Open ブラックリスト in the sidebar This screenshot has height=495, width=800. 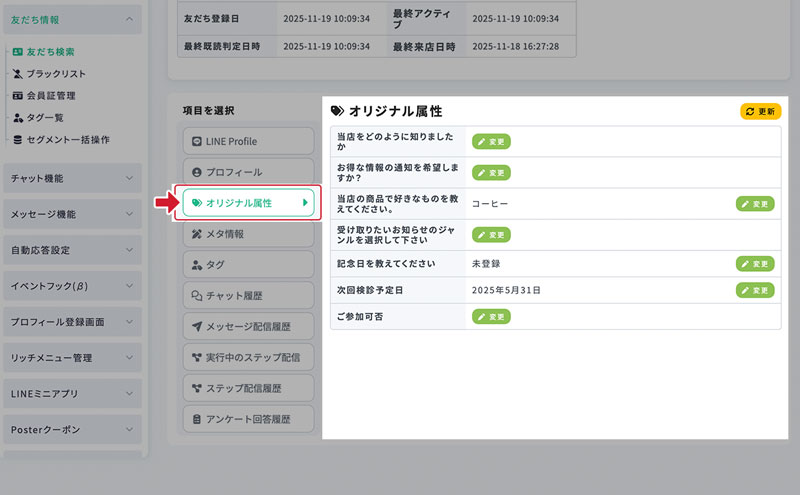coord(55,74)
